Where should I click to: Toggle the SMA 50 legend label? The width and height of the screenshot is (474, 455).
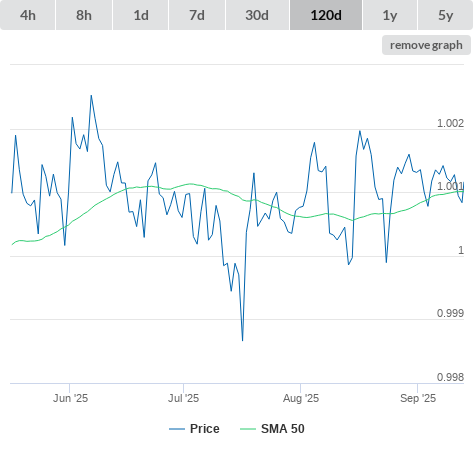coord(283,429)
